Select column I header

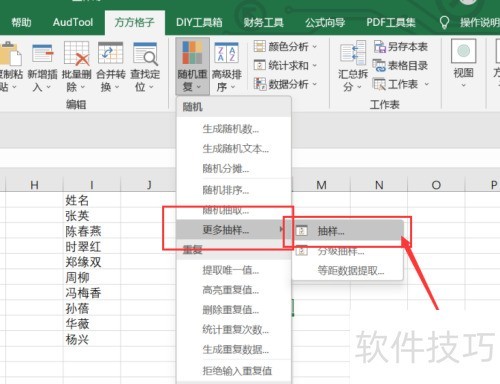pyautogui.click(x=92, y=185)
